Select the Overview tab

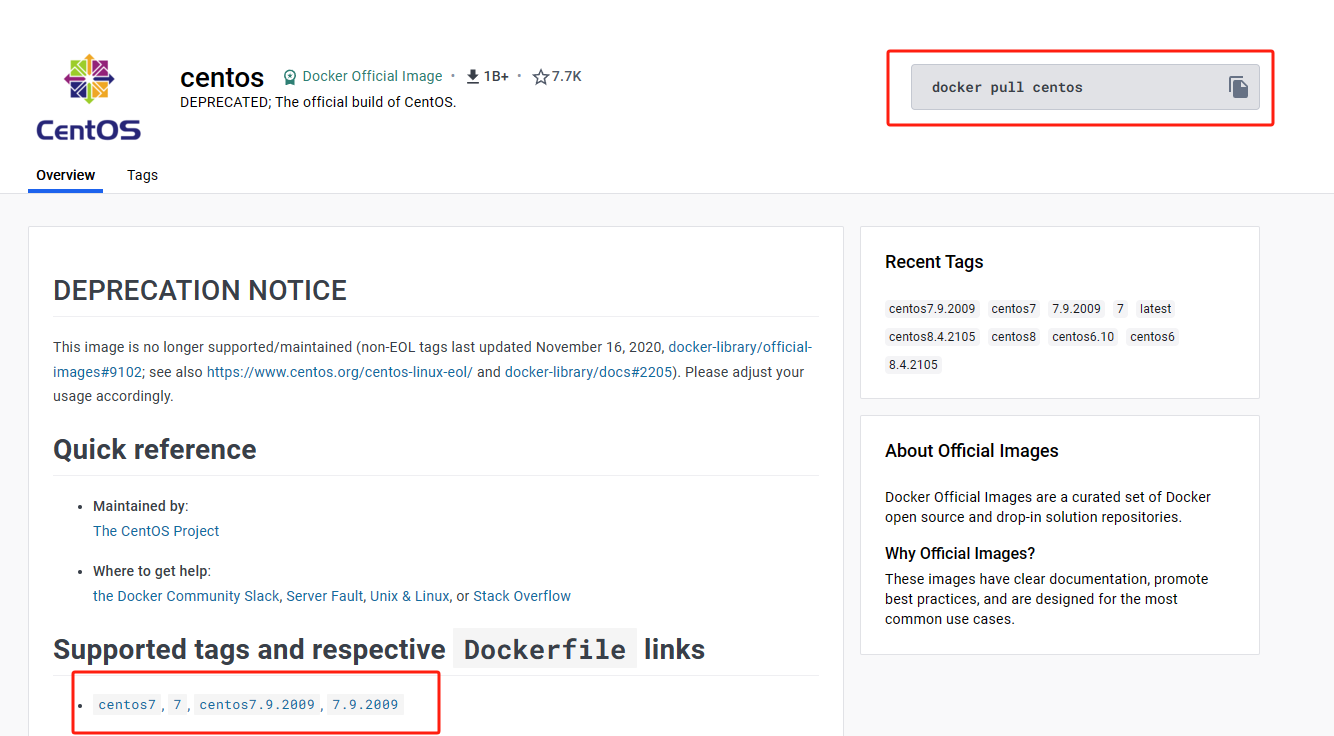point(65,175)
